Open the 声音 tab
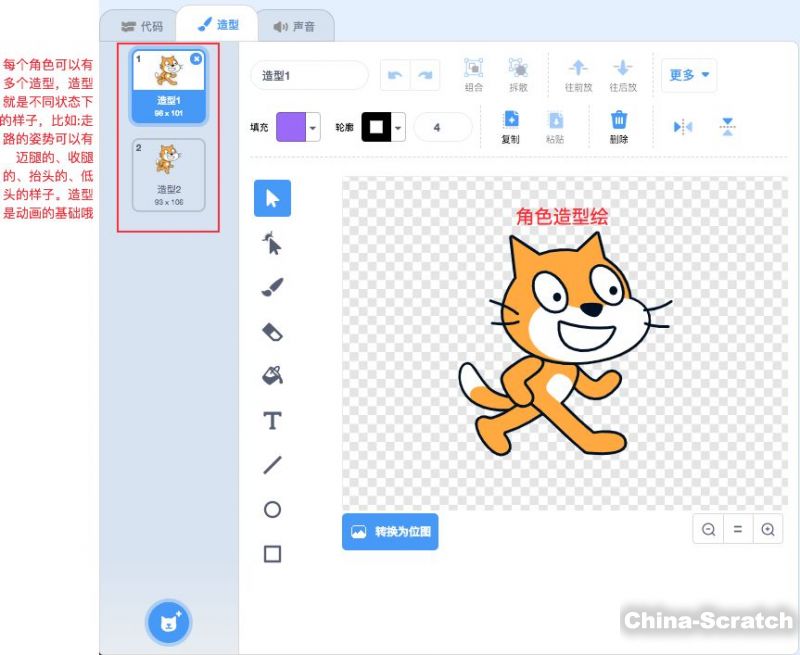This screenshot has height=655, width=800. click(x=295, y=26)
